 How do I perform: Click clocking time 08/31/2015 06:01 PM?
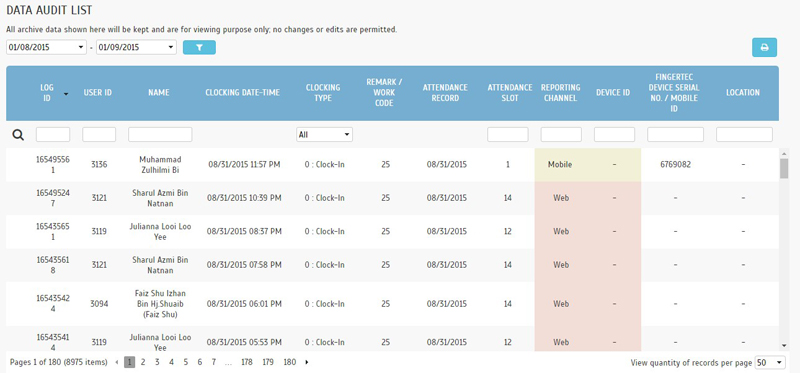point(244,304)
